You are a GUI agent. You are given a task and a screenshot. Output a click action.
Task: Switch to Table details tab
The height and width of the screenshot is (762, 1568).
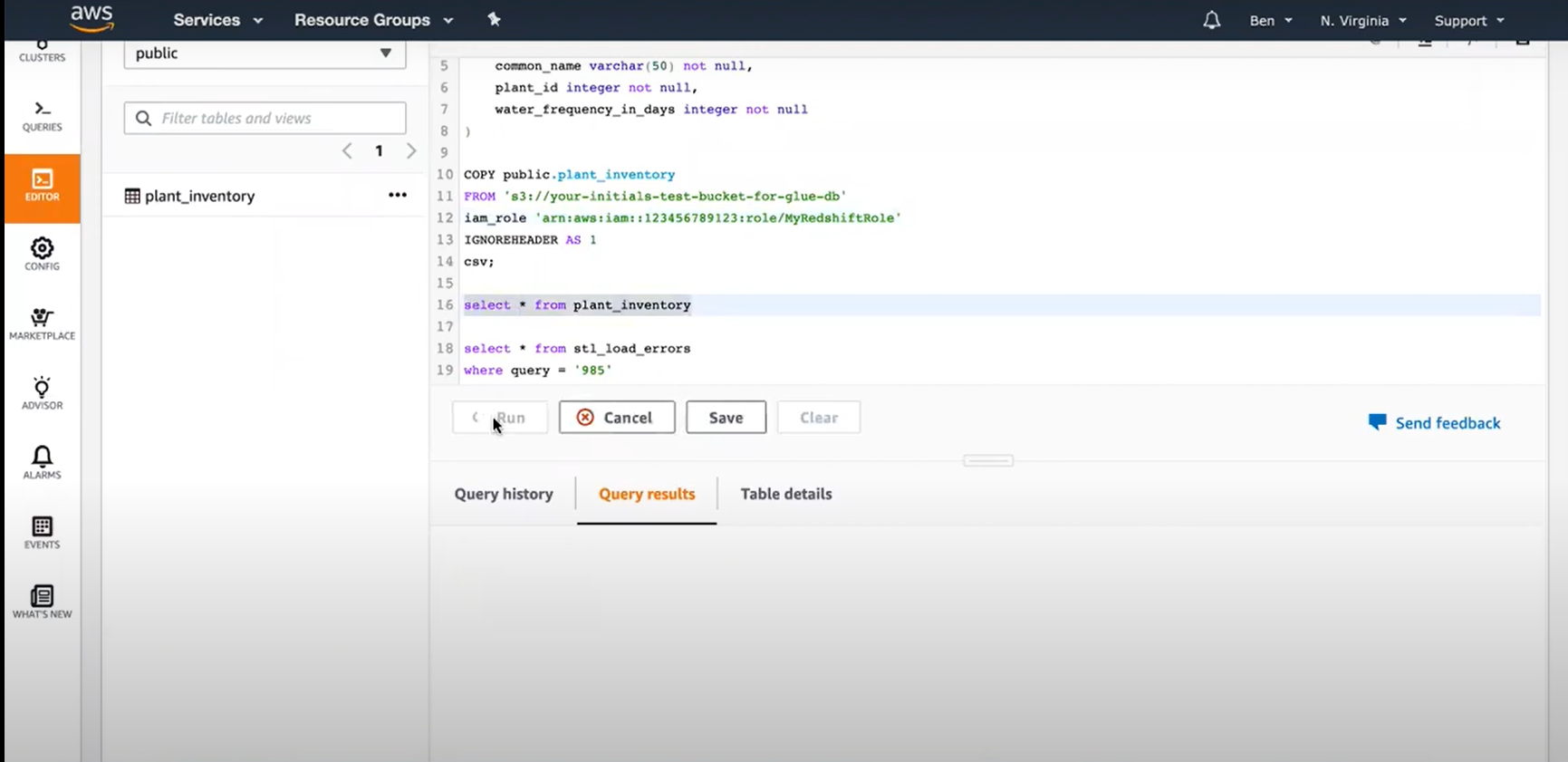point(786,494)
